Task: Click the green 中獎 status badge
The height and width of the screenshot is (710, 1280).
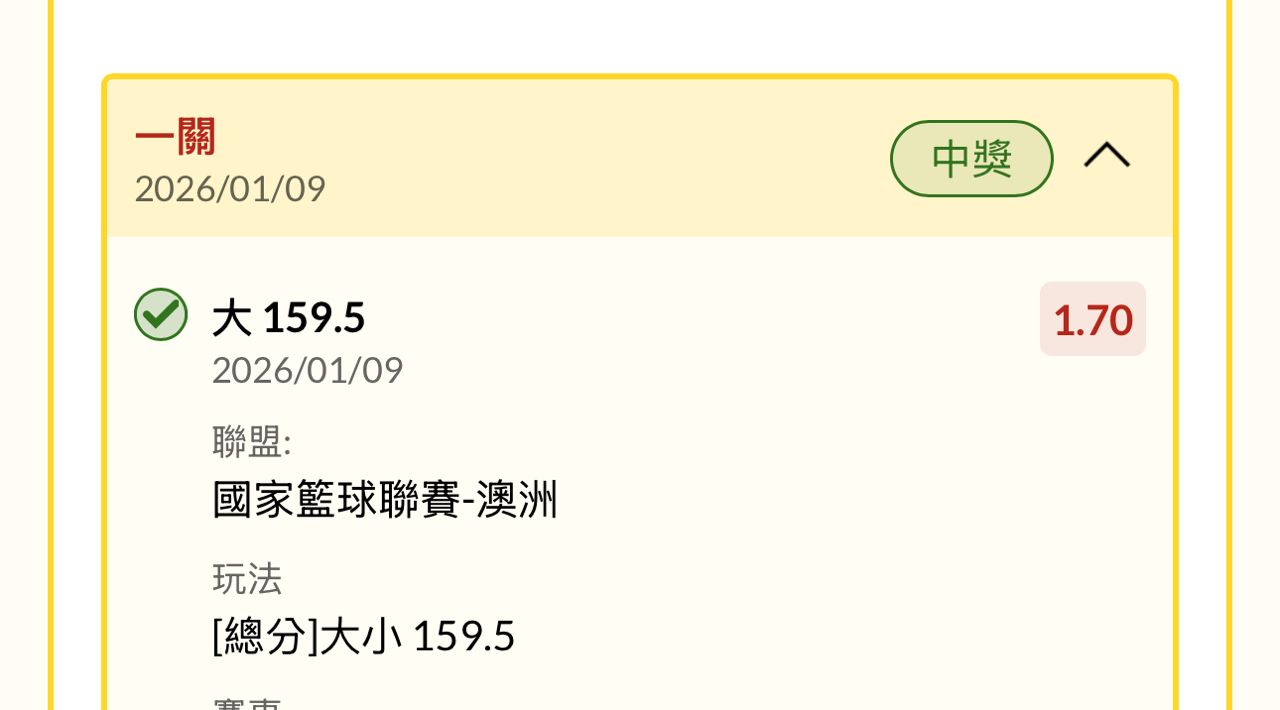Action: tap(971, 159)
